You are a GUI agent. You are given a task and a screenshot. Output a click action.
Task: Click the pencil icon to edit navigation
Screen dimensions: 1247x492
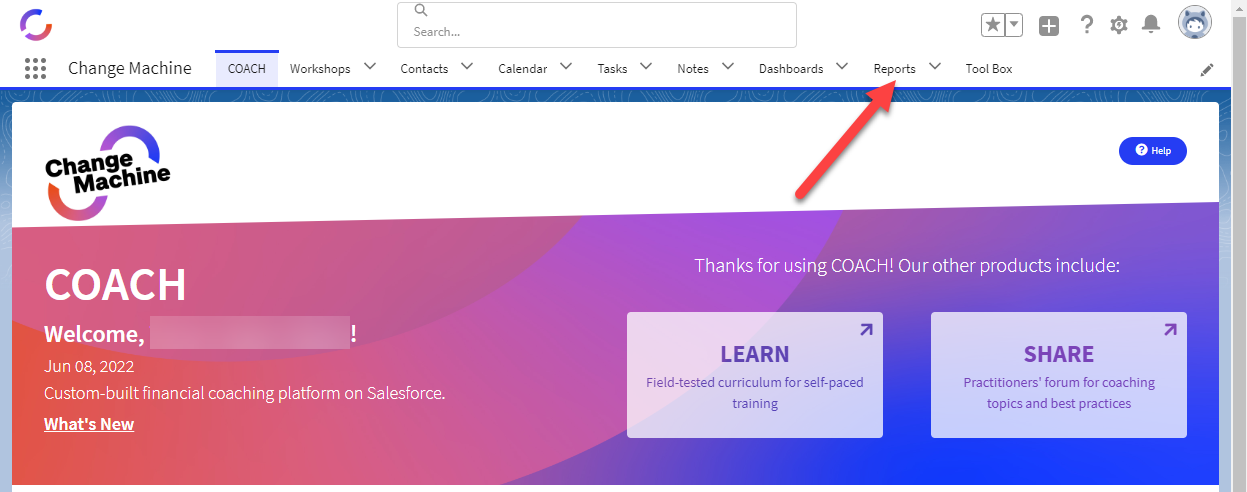tap(1207, 70)
